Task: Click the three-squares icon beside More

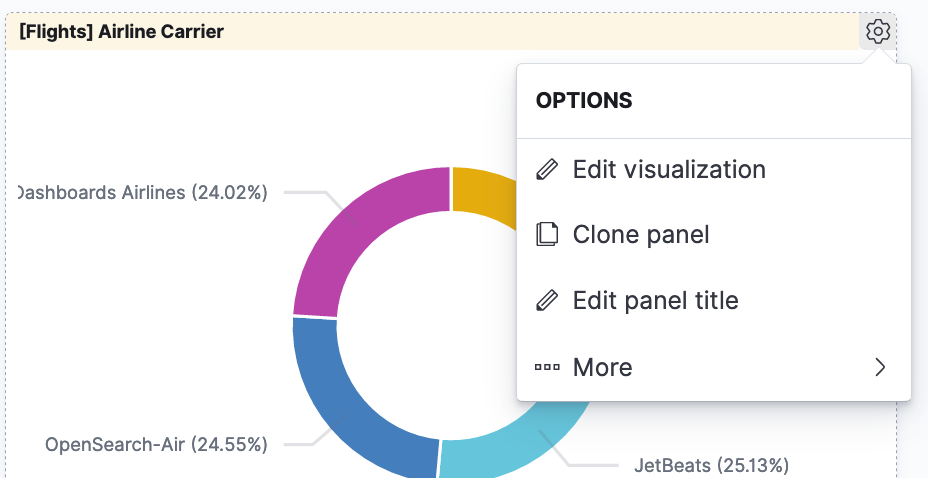Action: point(547,367)
